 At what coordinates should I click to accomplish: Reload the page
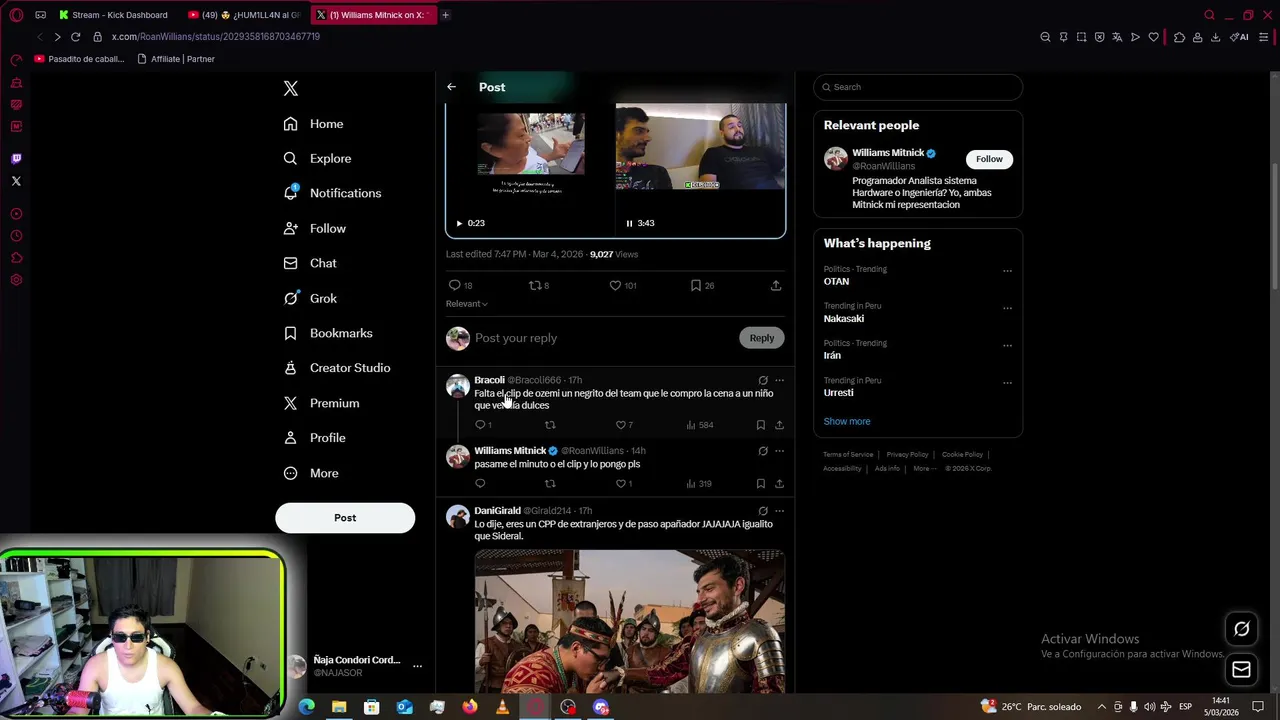click(x=75, y=37)
